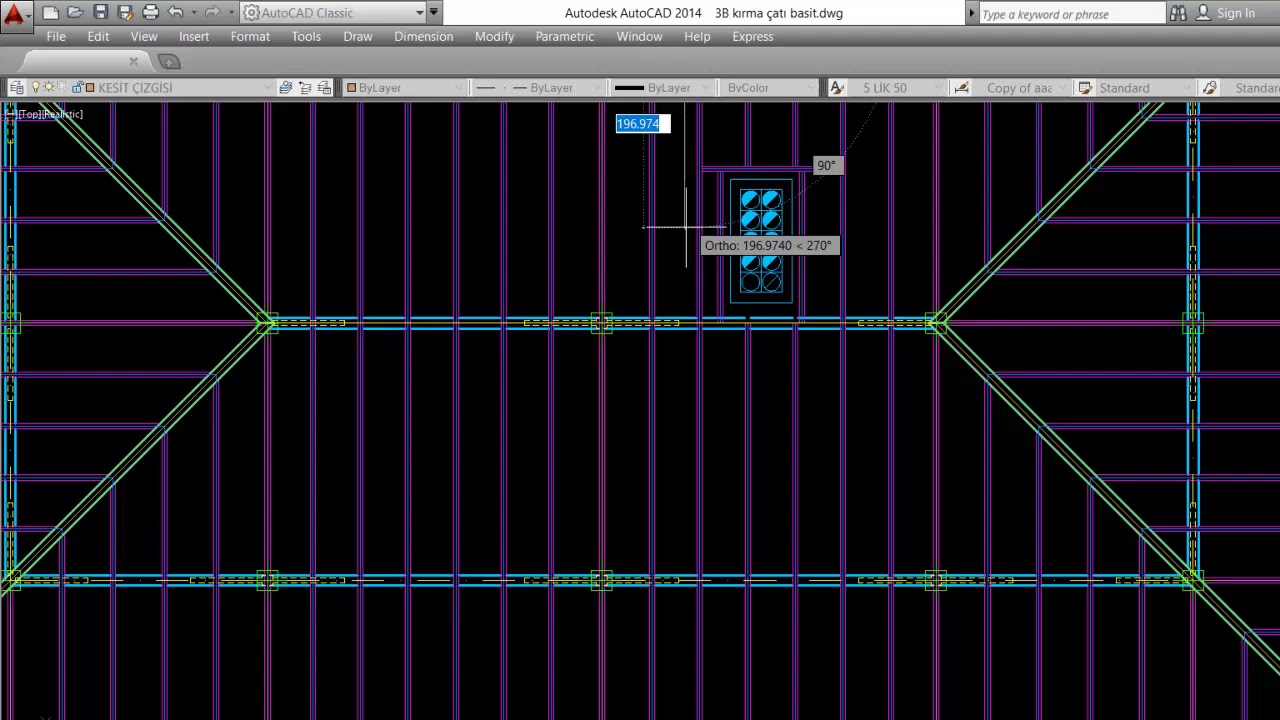Open the Tools menu
Viewport: 1280px width, 720px height.
pos(306,36)
